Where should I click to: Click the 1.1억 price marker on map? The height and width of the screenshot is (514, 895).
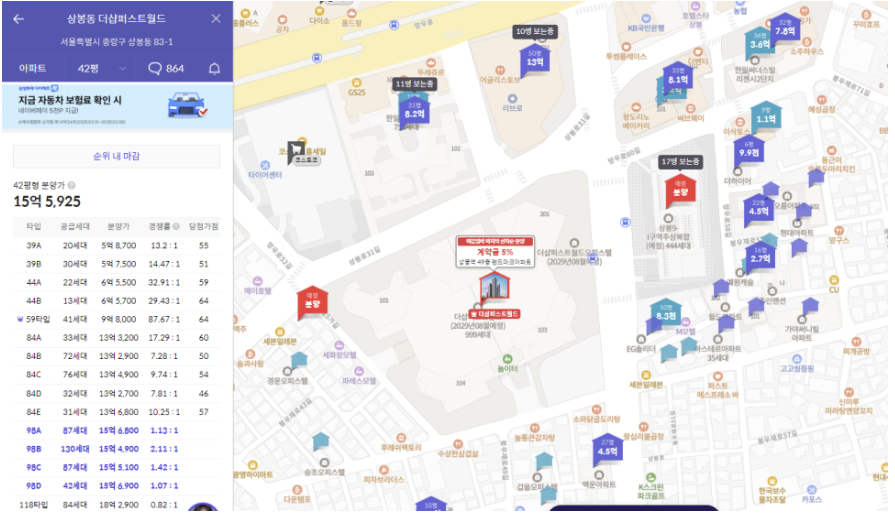pyautogui.click(x=765, y=116)
